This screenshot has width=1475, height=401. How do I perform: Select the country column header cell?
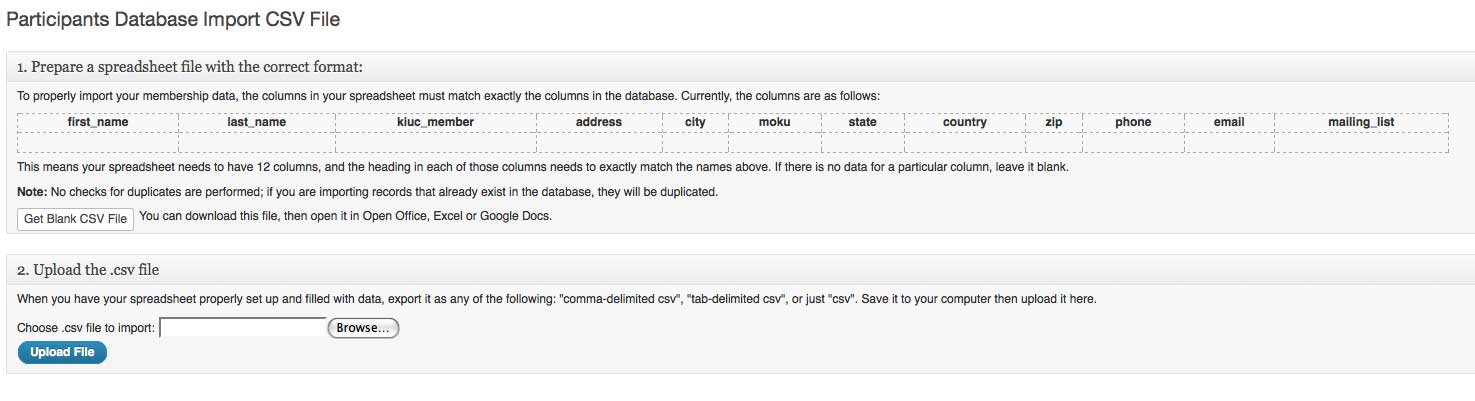coord(965,122)
